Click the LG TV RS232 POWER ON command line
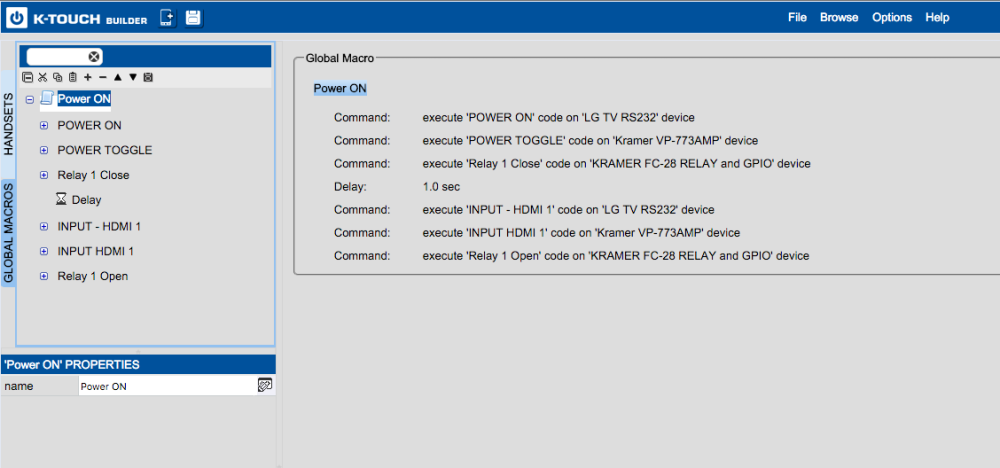This screenshot has width=1000, height=468. [558, 117]
